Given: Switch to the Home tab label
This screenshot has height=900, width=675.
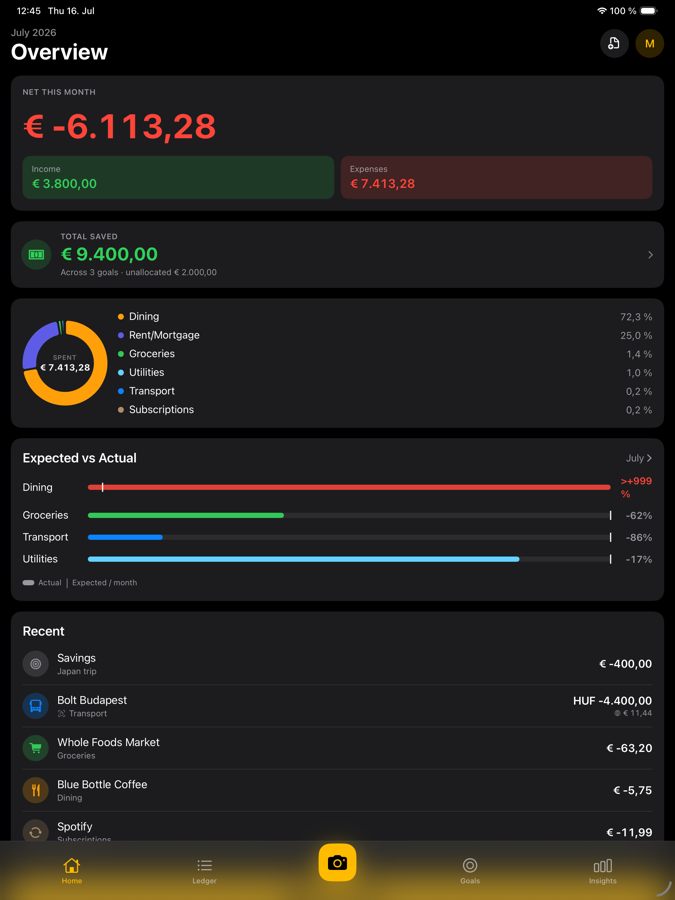Looking at the screenshot, I should pyautogui.click(x=72, y=881).
